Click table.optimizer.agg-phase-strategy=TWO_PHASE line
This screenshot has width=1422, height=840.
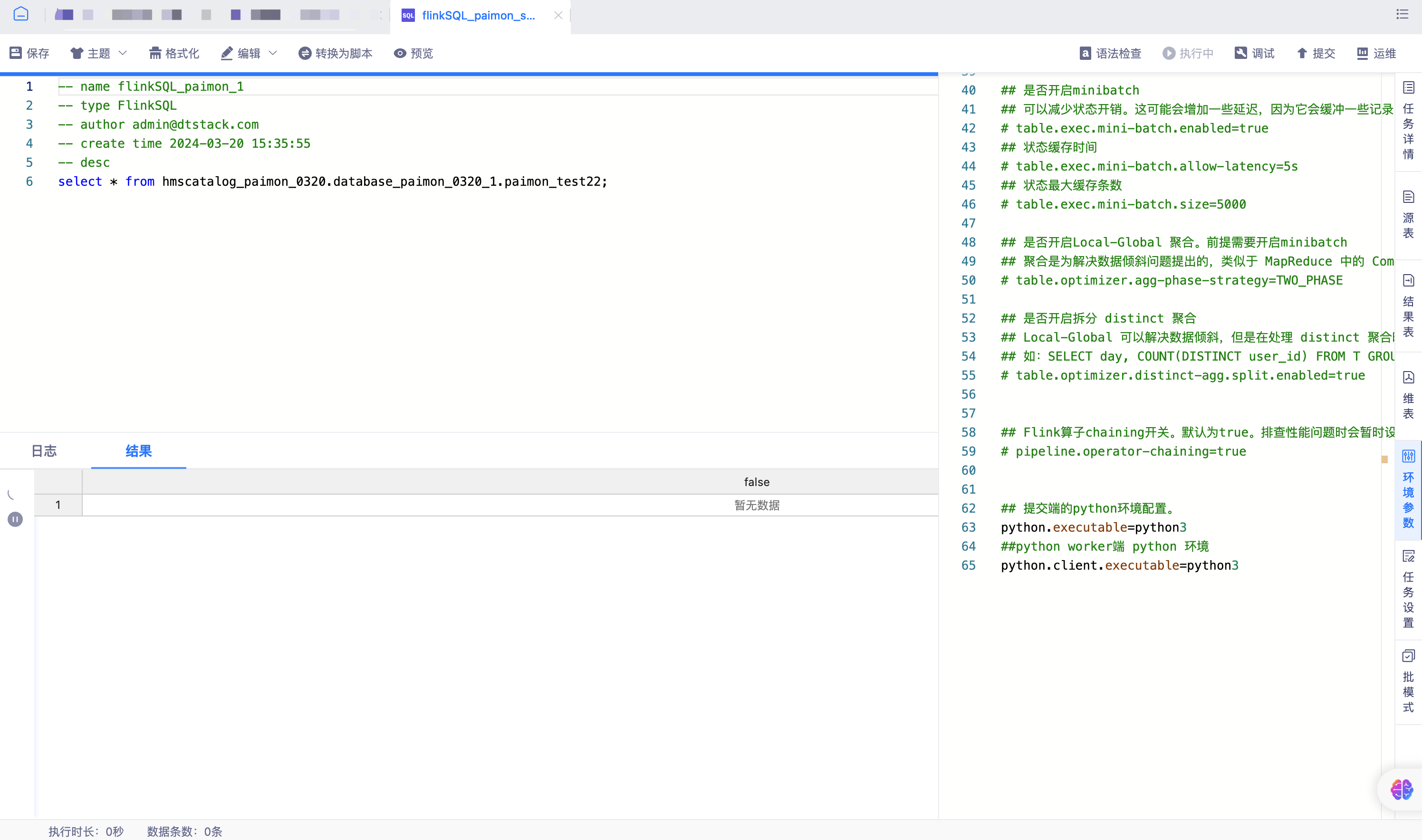(x=1171, y=280)
